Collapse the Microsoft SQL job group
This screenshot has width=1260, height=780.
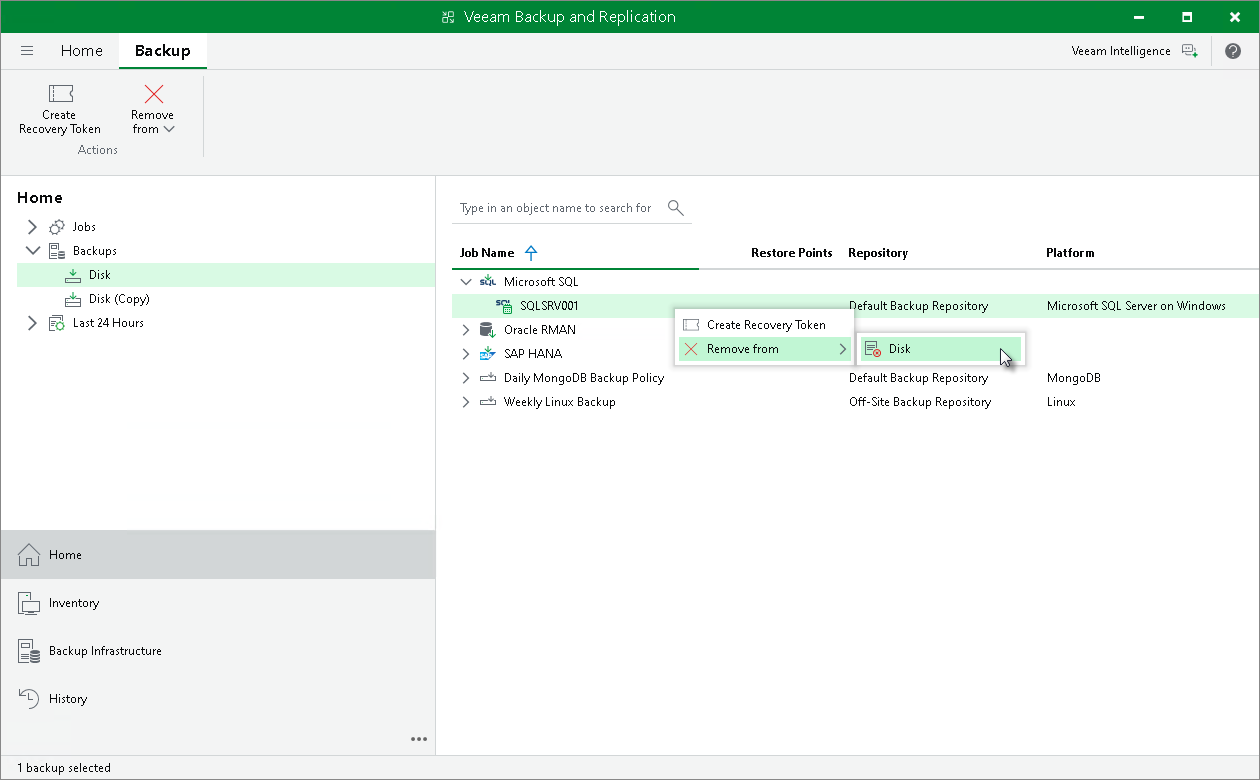[465, 282]
